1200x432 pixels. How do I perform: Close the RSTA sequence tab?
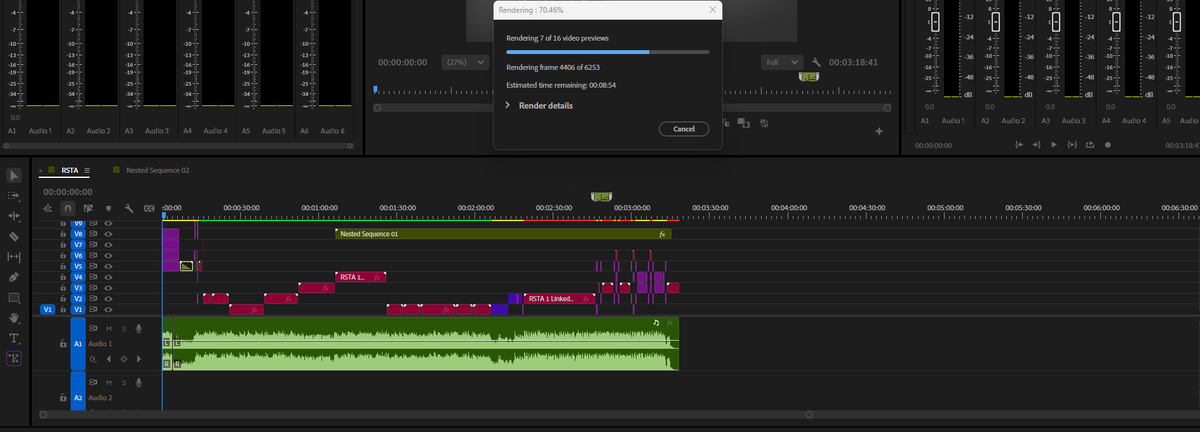coord(41,171)
